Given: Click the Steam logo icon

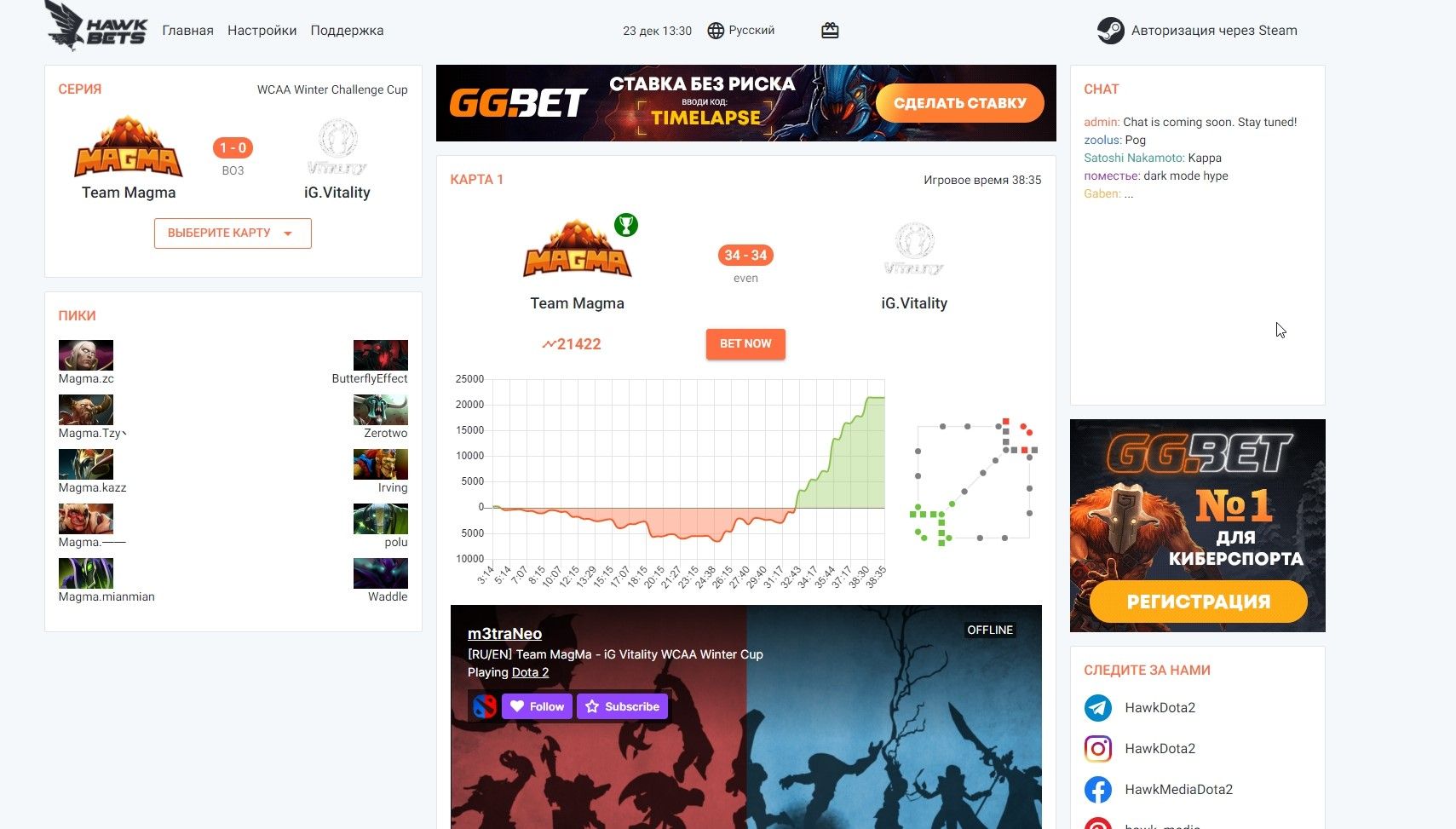Looking at the screenshot, I should [x=1110, y=31].
